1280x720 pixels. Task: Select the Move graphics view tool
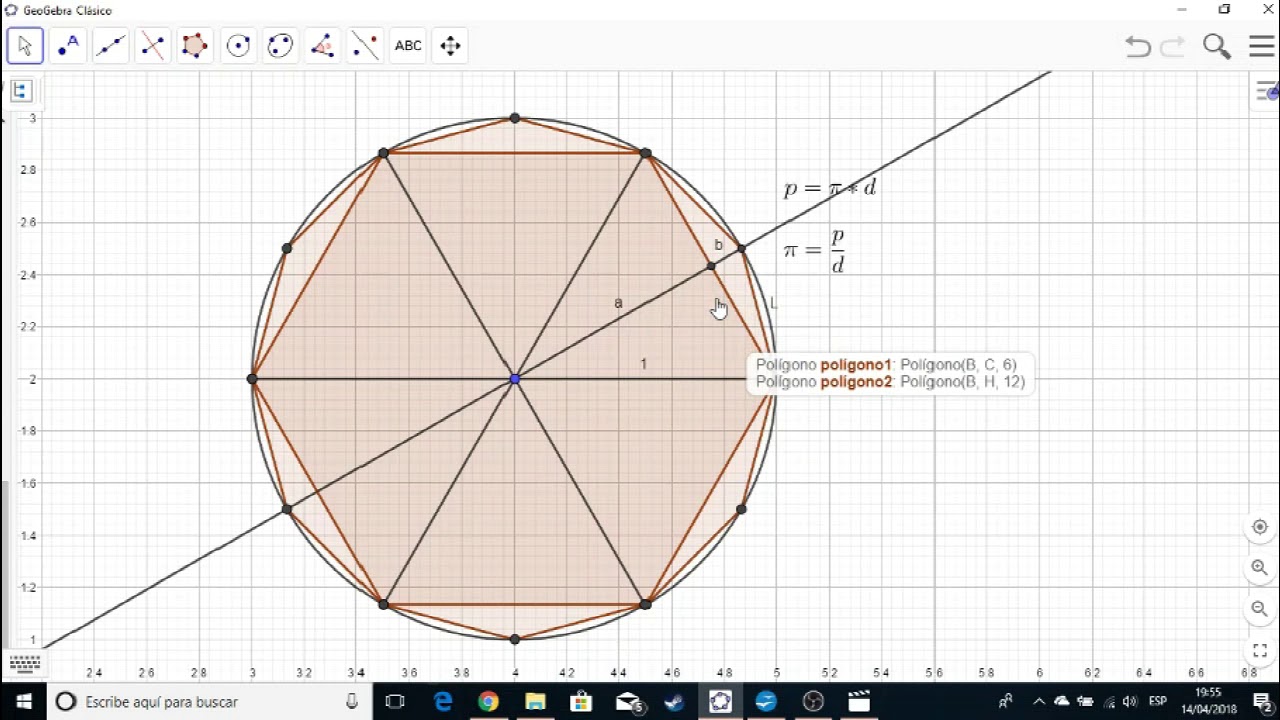pos(450,45)
